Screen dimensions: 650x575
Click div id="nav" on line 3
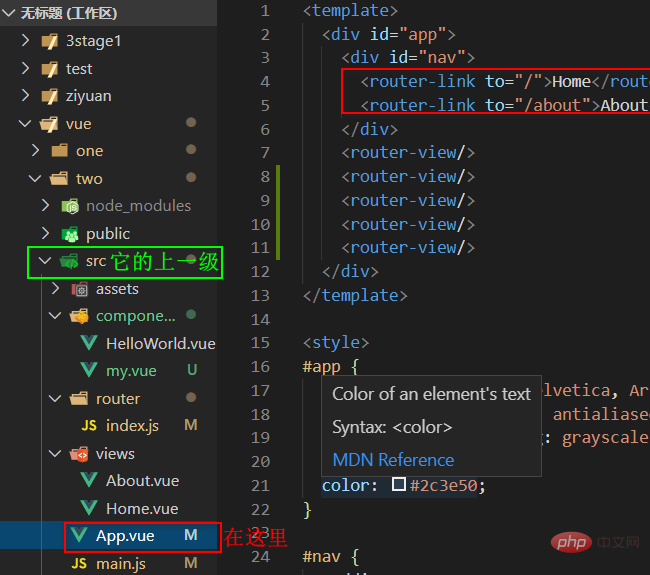[x=408, y=57]
